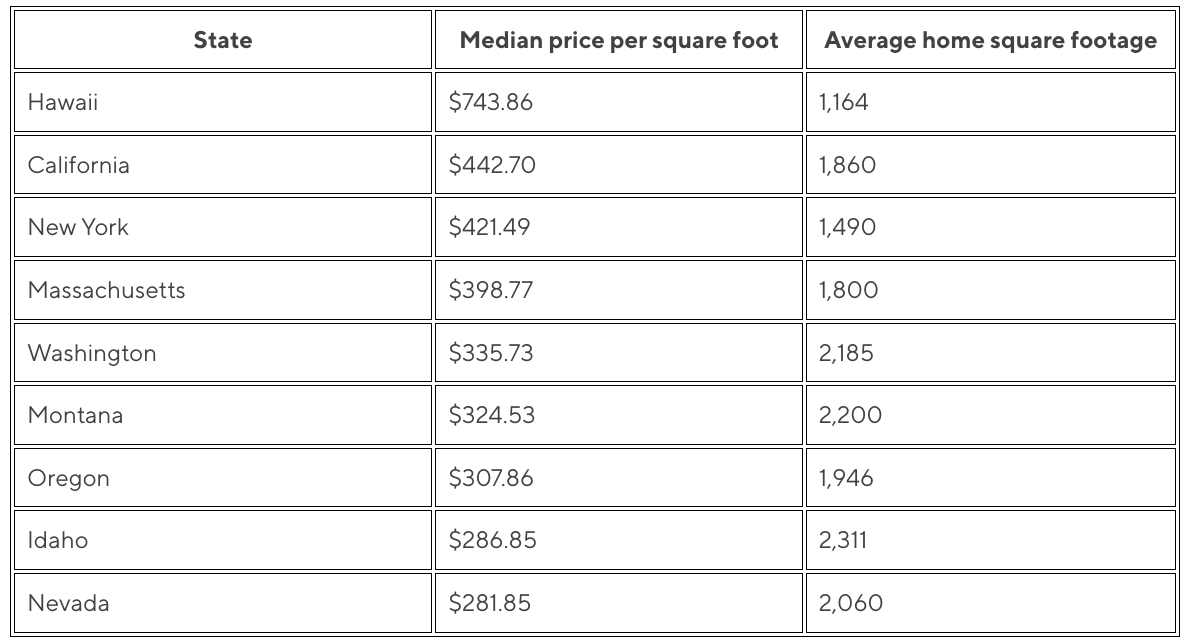The height and width of the screenshot is (644, 1192).
Task: Click the $442.70 price value
Action: (492, 165)
